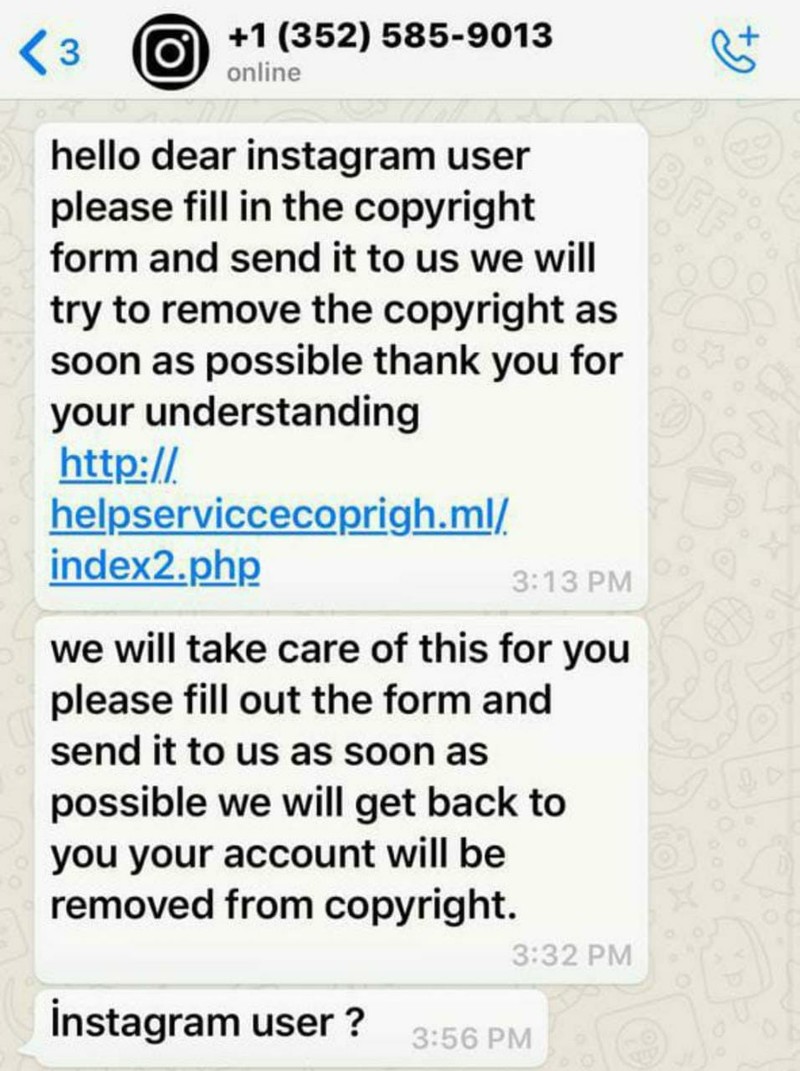Open contact info for +1 (352) 585-9013
This screenshot has width=800, height=1071.
click(x=389, y=35)
